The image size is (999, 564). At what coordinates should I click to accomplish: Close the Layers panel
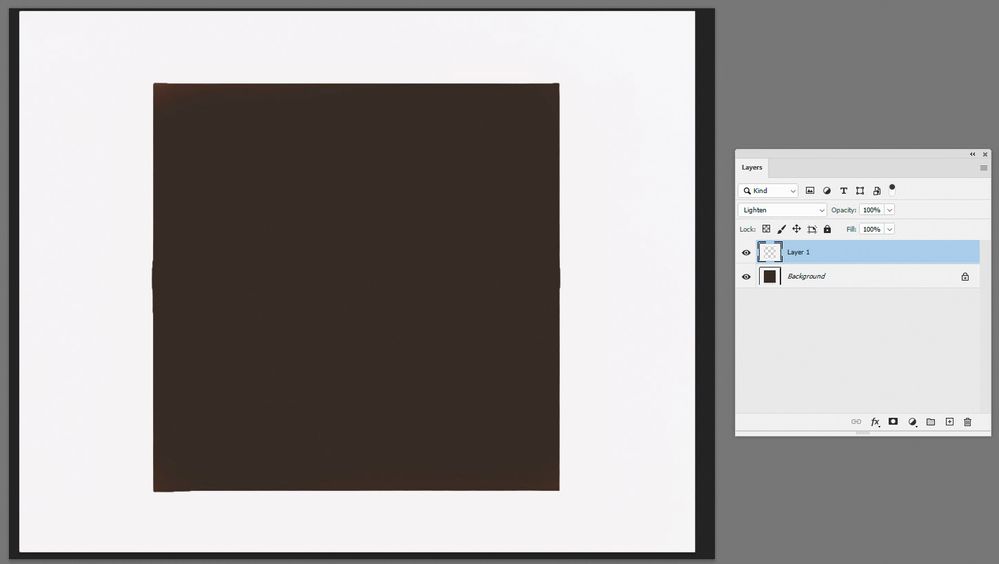985,154
